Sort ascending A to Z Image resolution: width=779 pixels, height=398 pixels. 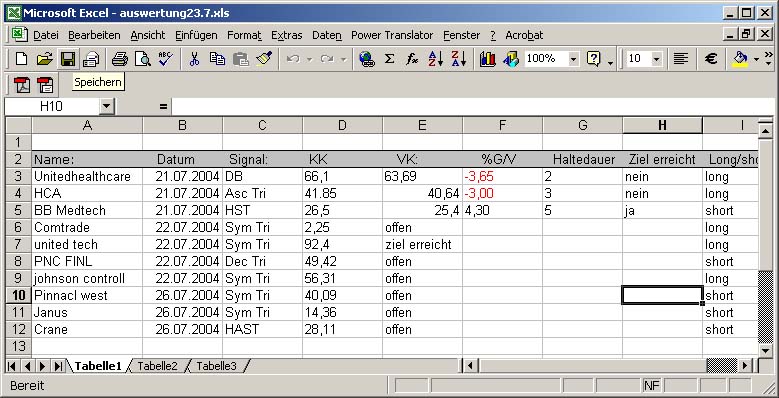point(436,59)
